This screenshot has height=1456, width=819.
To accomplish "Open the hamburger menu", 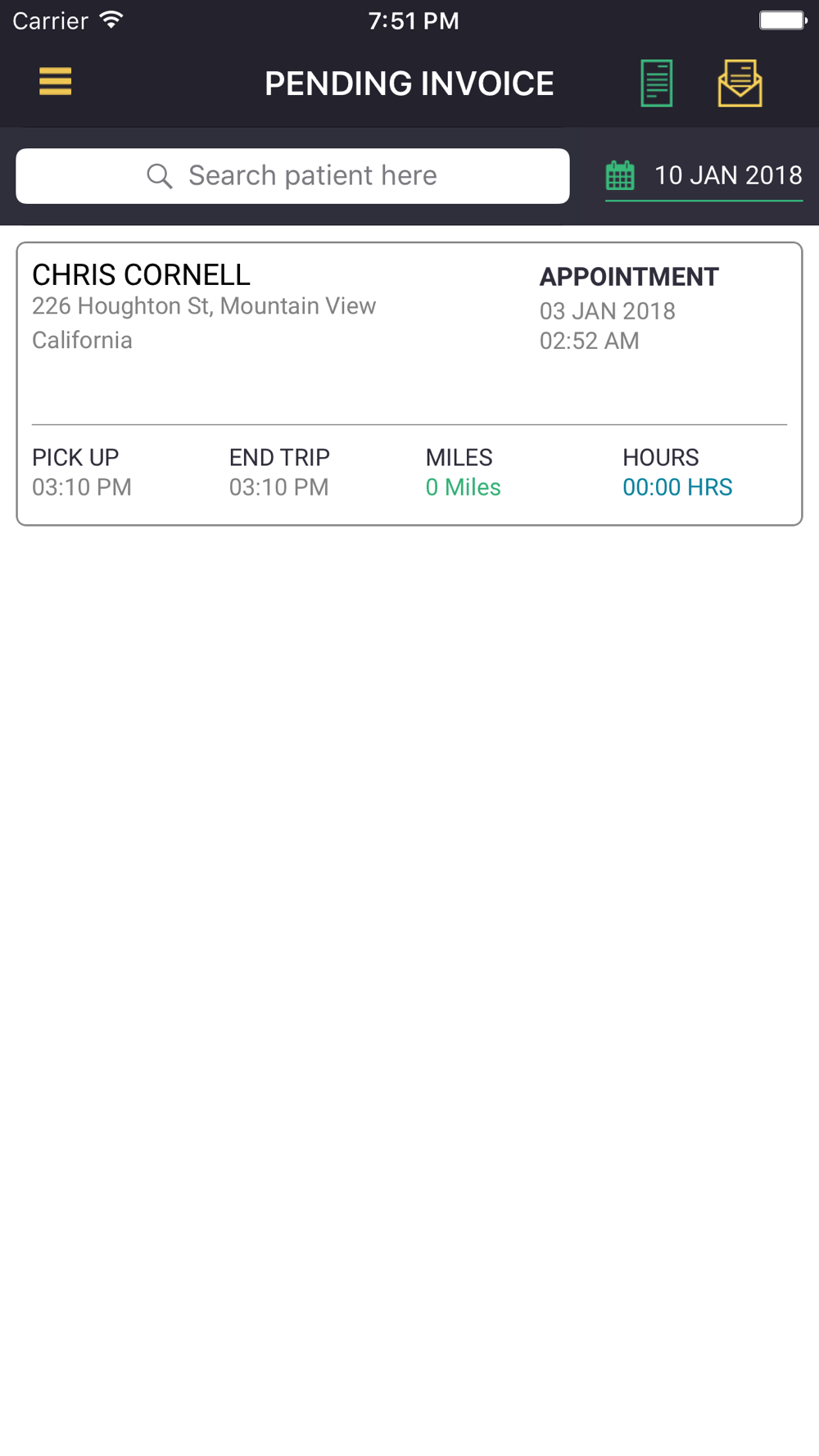I will click(x=55, y=82).
